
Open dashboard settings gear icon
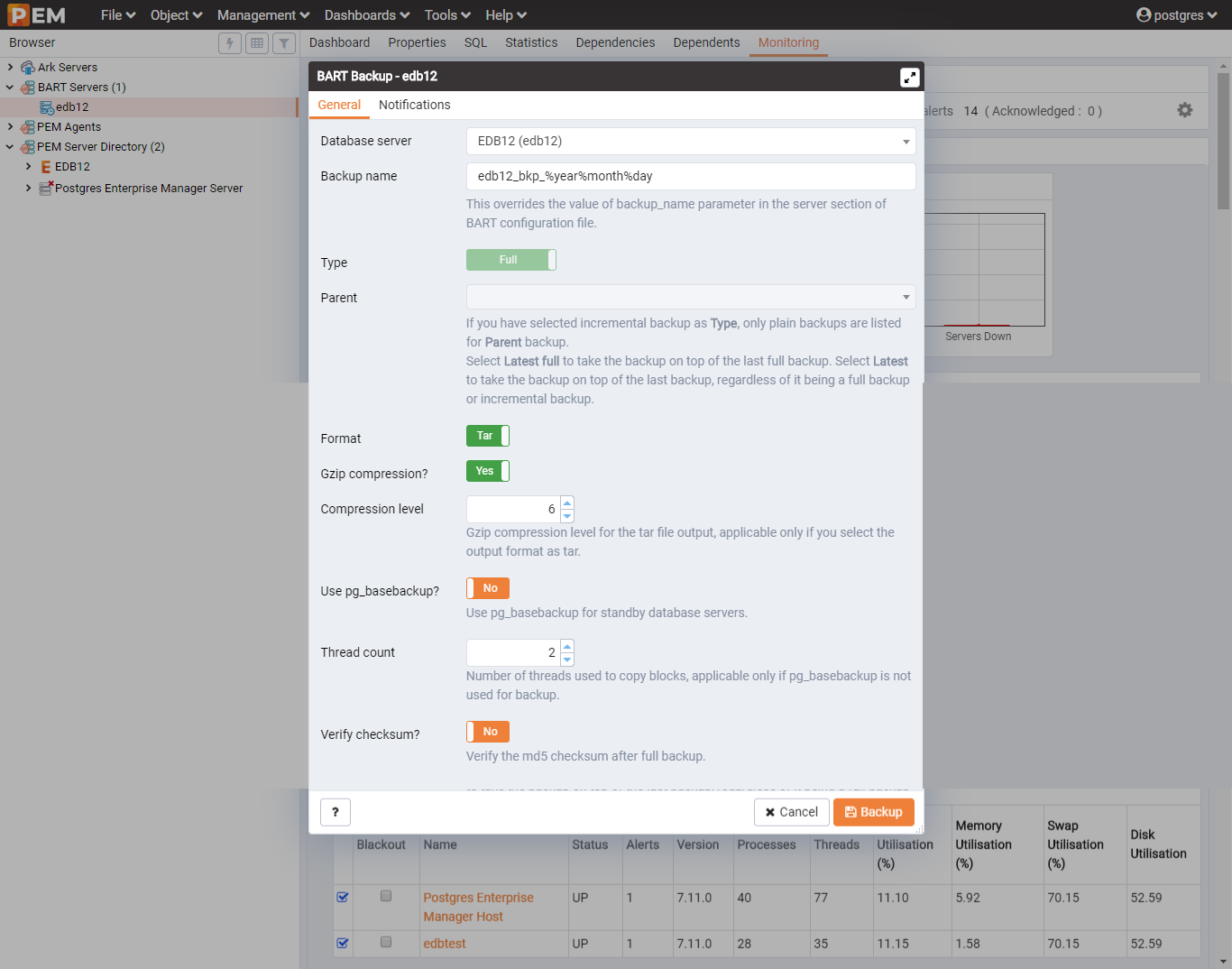coord(1185,110)
